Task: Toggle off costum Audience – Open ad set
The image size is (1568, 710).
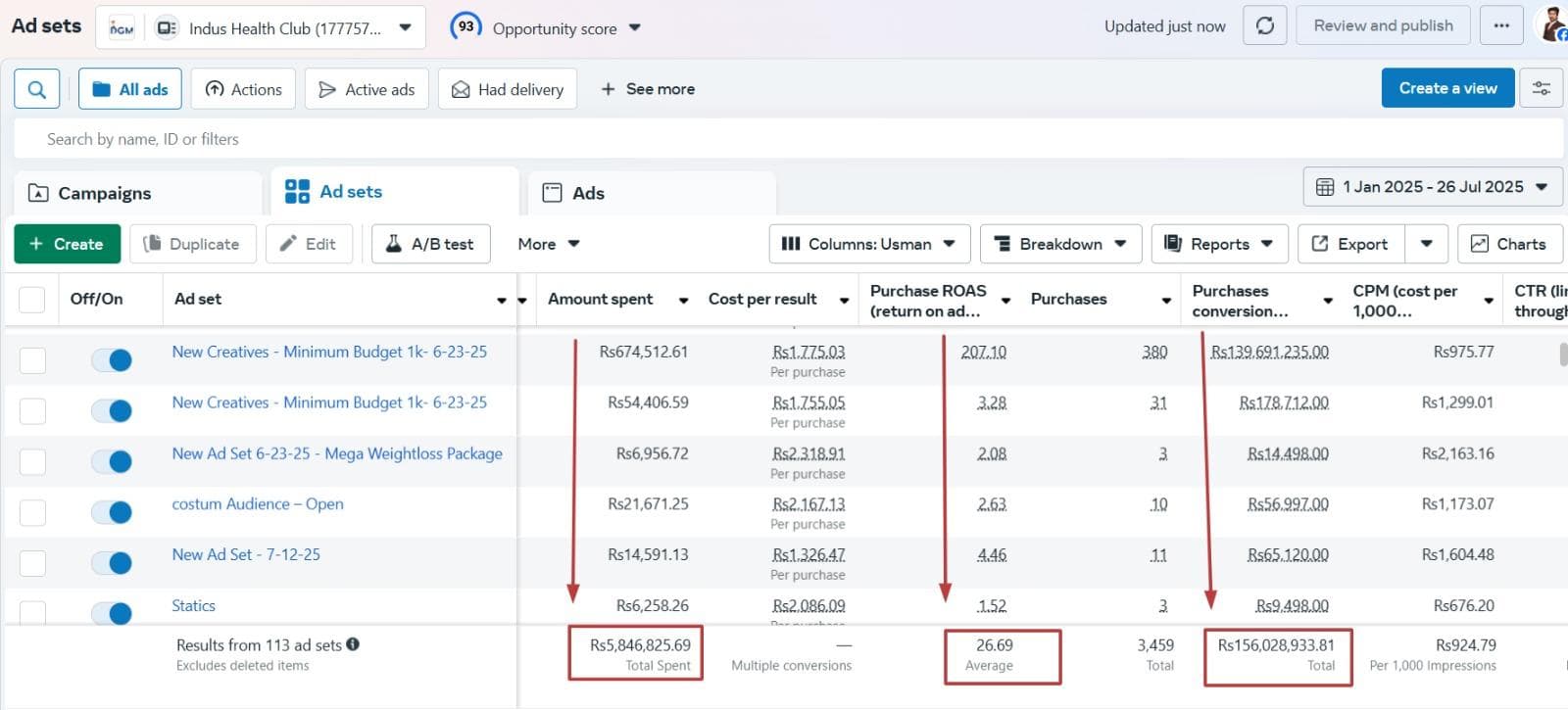Action: point(112,512)
